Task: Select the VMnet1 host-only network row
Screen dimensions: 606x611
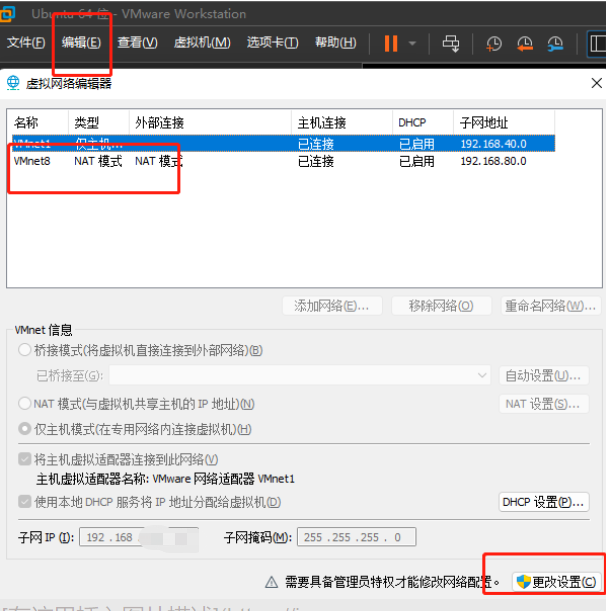Action: pos(283,143)
